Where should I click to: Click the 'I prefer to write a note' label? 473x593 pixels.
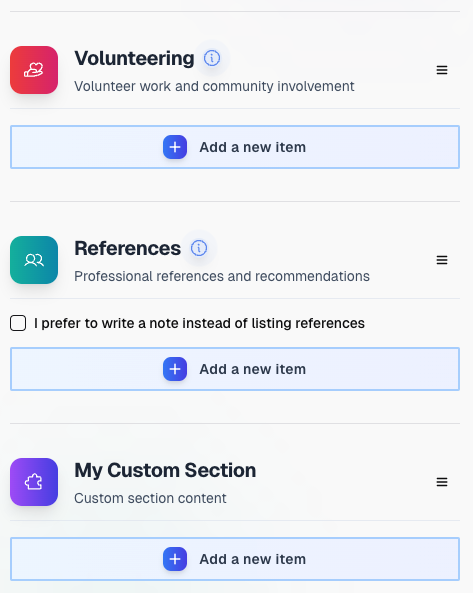pyautogui.click(x=199, y=323)
